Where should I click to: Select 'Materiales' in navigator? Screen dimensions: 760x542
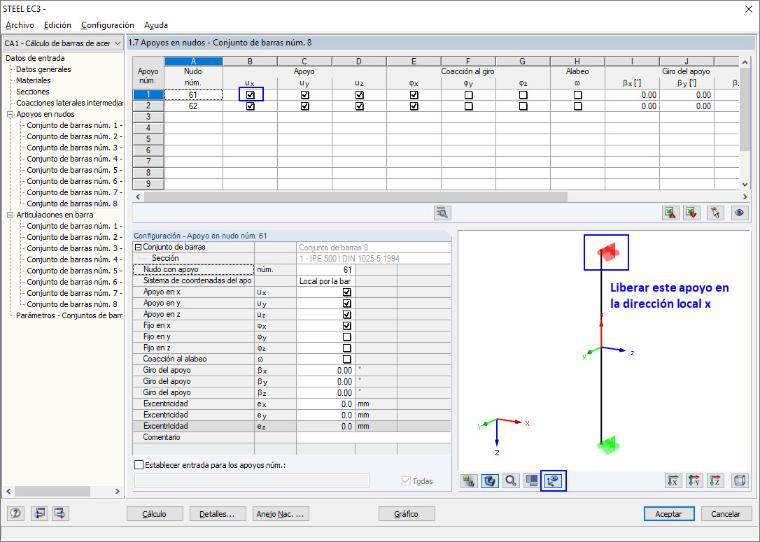[33, 80]
